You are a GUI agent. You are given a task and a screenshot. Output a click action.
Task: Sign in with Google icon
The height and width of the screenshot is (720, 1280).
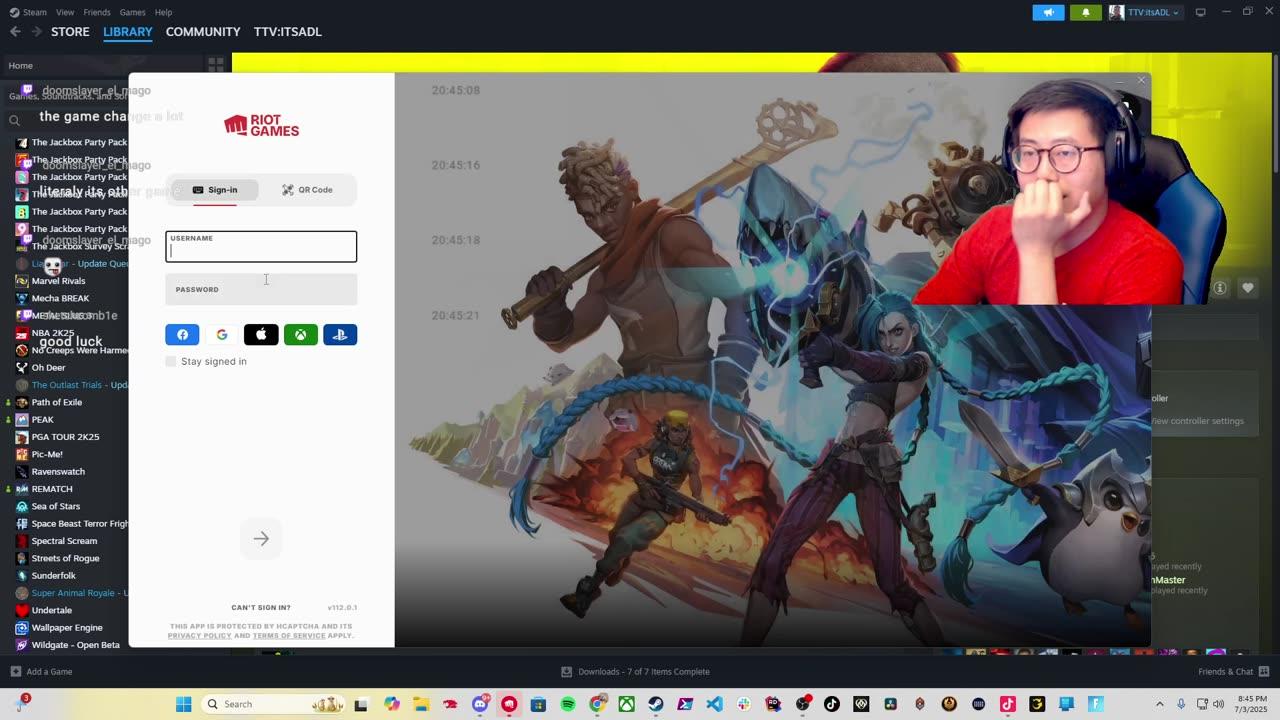click(x=222, y=335)
